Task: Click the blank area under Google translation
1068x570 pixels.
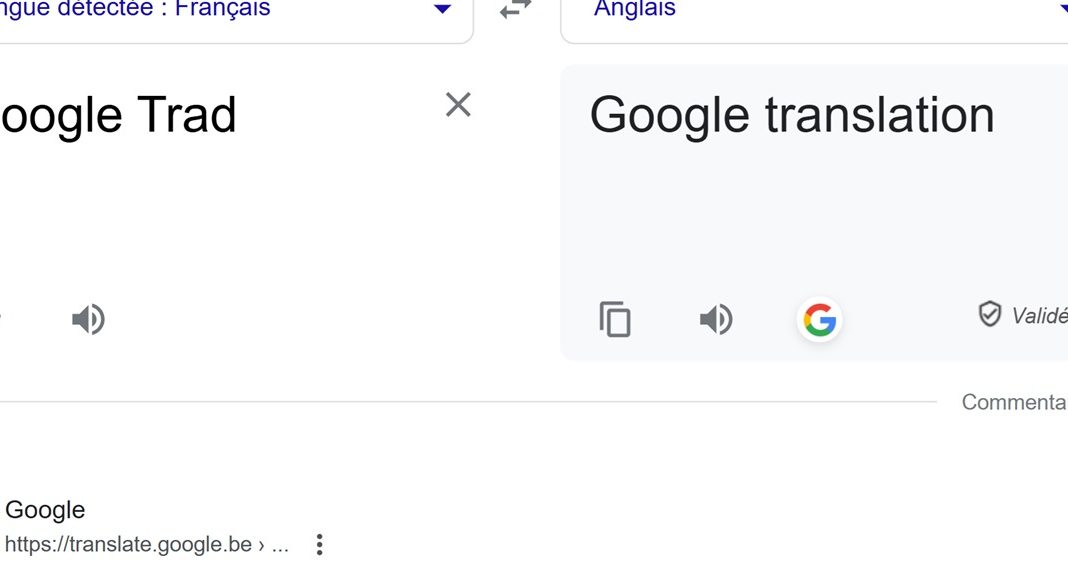Action: 814,211
